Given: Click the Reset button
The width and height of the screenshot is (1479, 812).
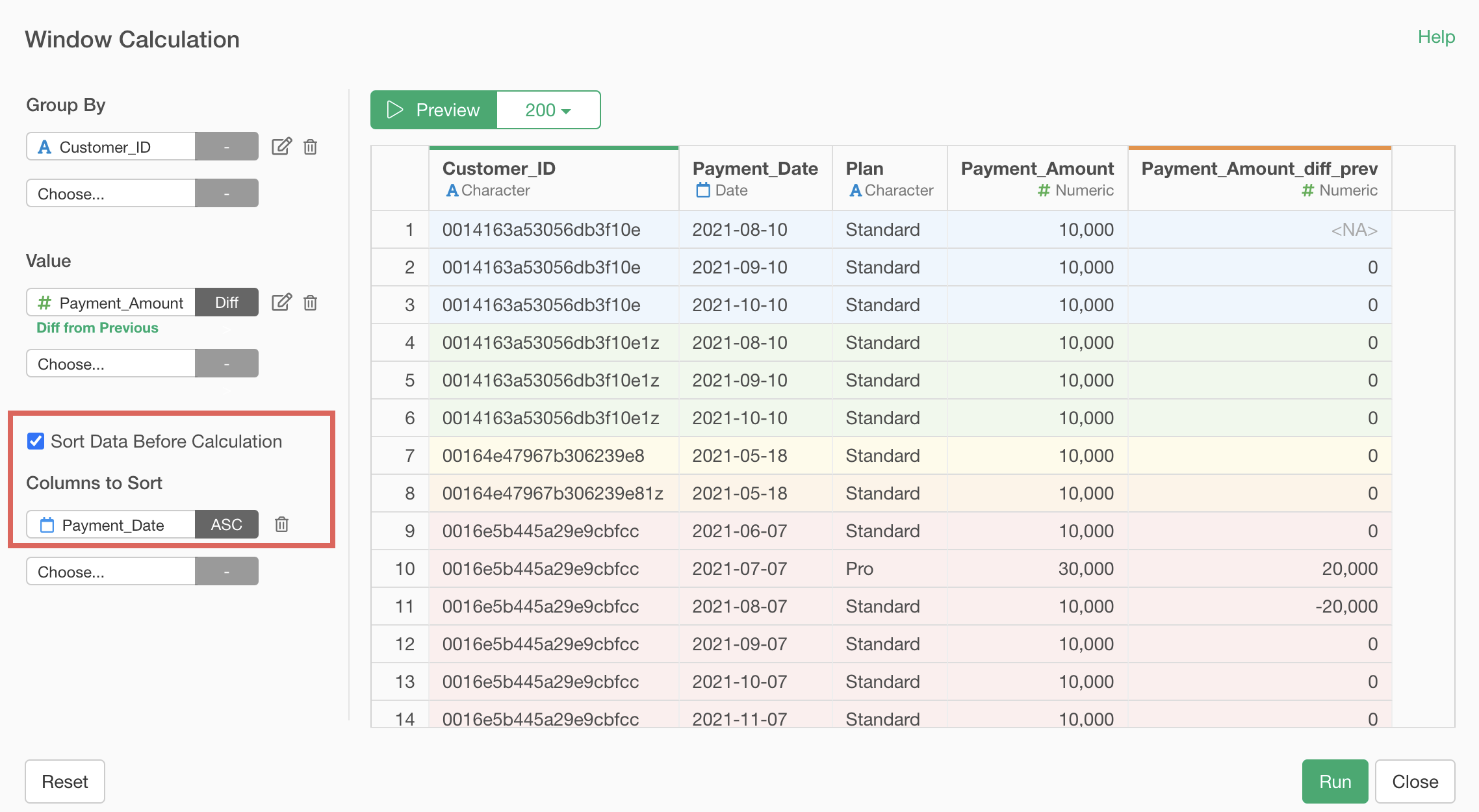Looking at the screenshot, I should pos(65,781).
